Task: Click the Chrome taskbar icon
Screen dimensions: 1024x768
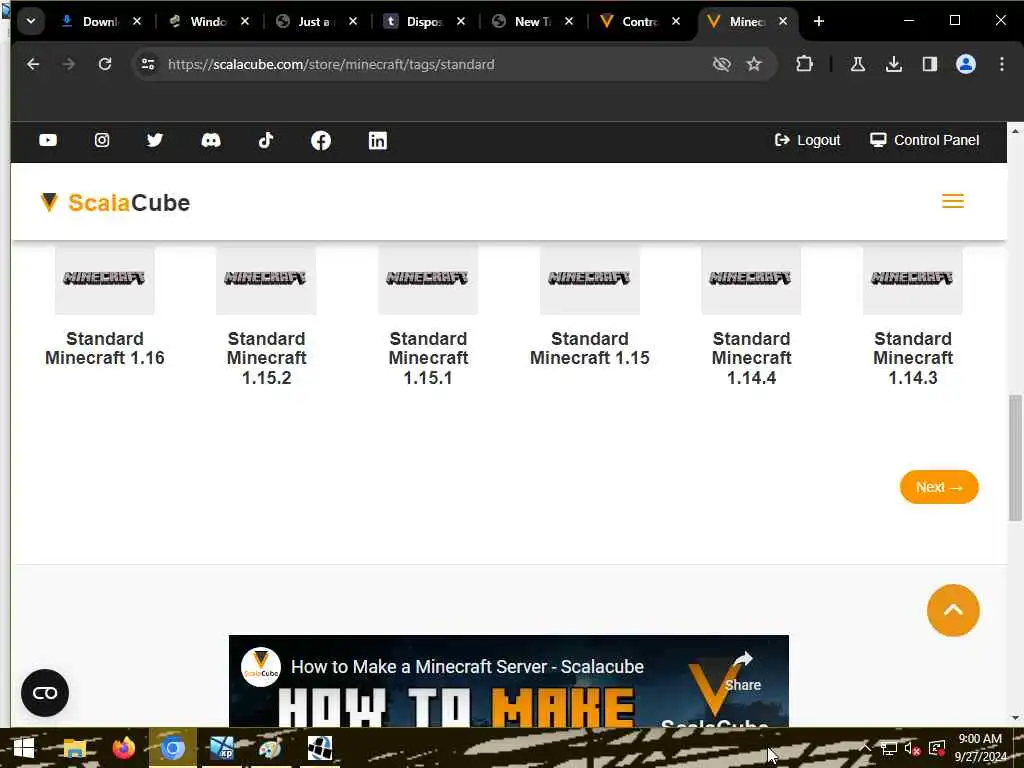Action: (172, 748)
